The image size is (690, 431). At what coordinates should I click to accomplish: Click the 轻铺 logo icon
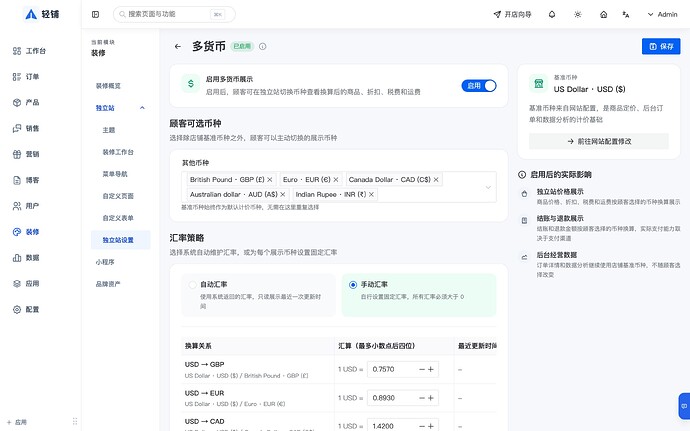click(31, 15)
